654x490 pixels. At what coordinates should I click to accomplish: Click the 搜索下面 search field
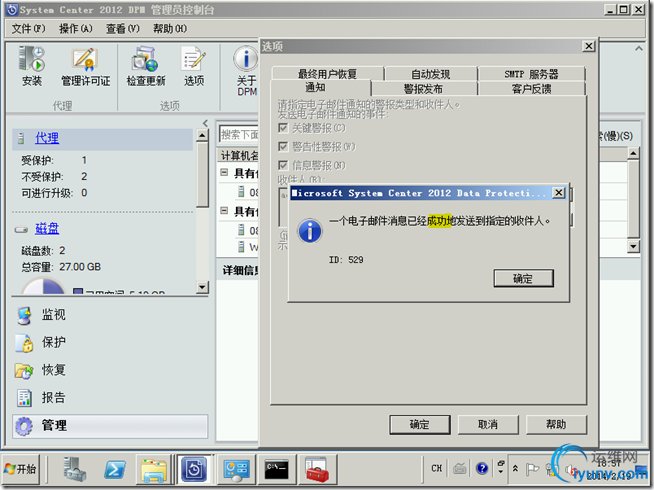tap(239, 134)
